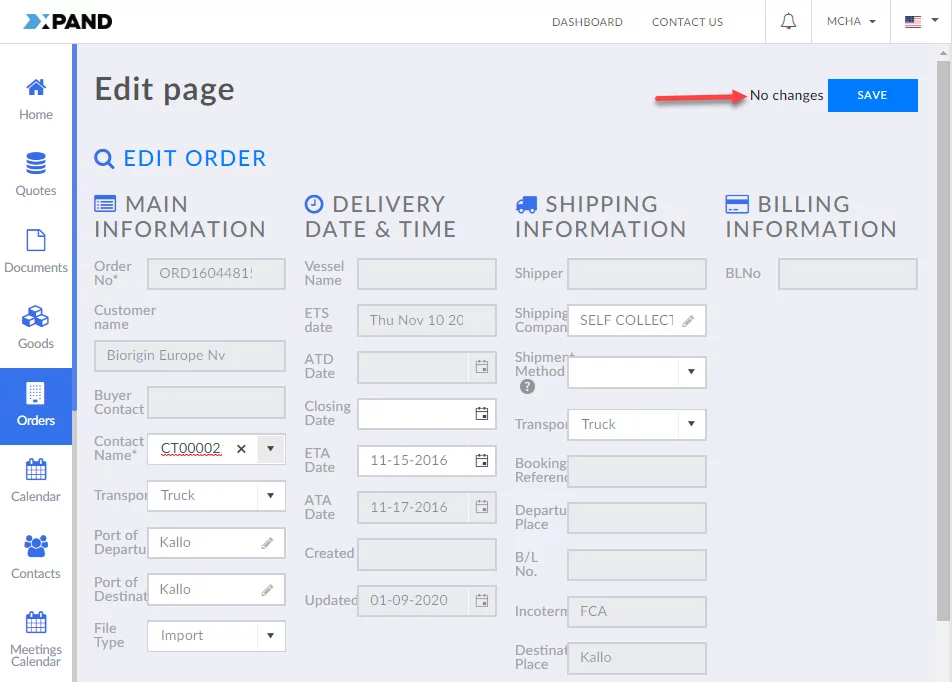The image size is (952, 682).
Task: Edit Port of Departure with pencil icon
Action: coord(267,543)
